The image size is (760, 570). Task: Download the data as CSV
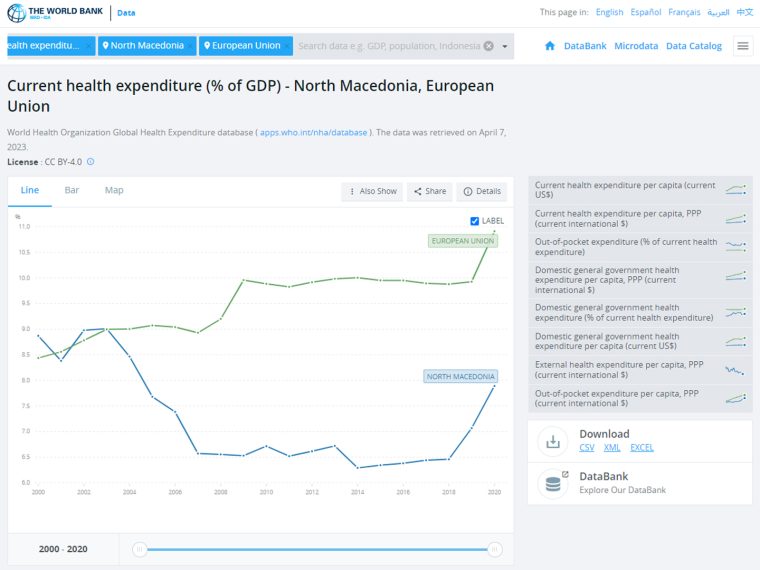click(586, 447)
